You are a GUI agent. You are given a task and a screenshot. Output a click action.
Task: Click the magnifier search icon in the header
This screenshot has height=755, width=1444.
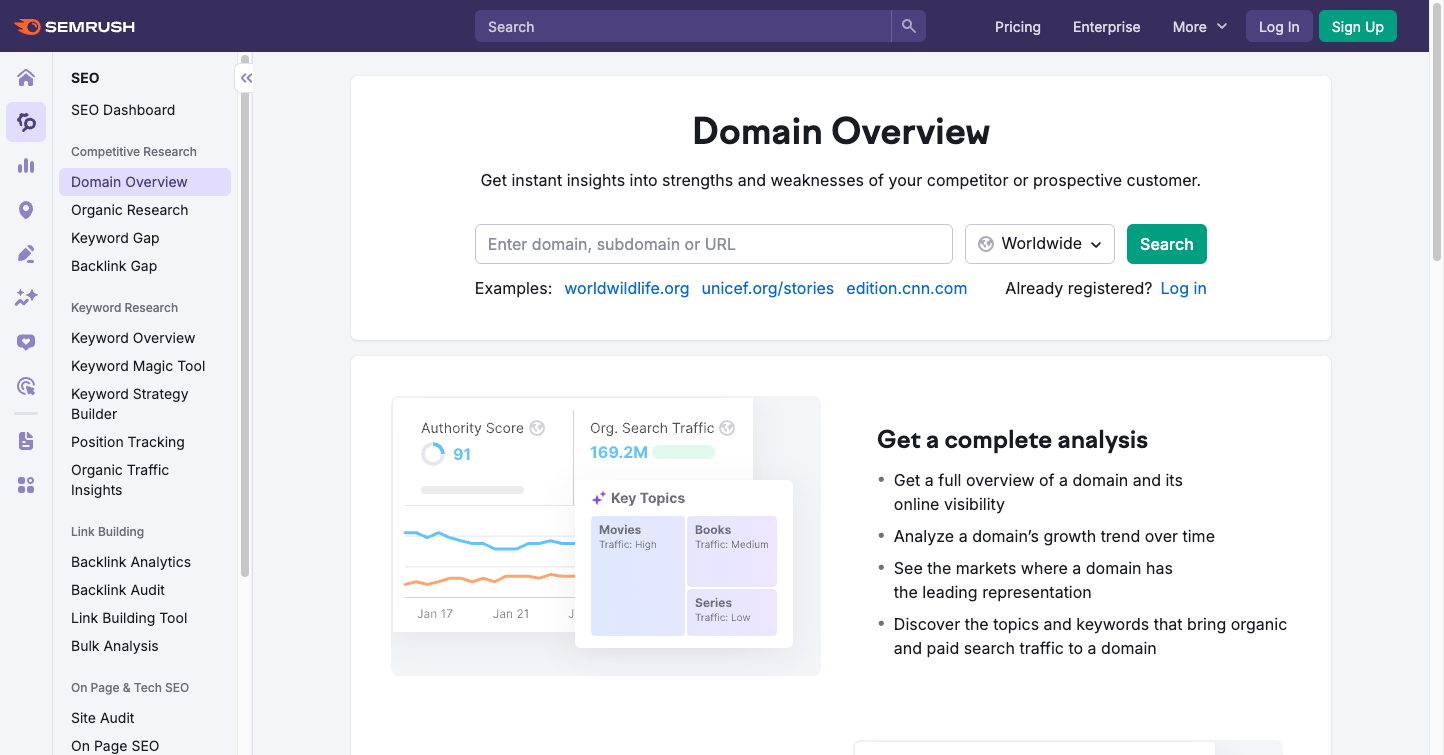pos(908,26)
